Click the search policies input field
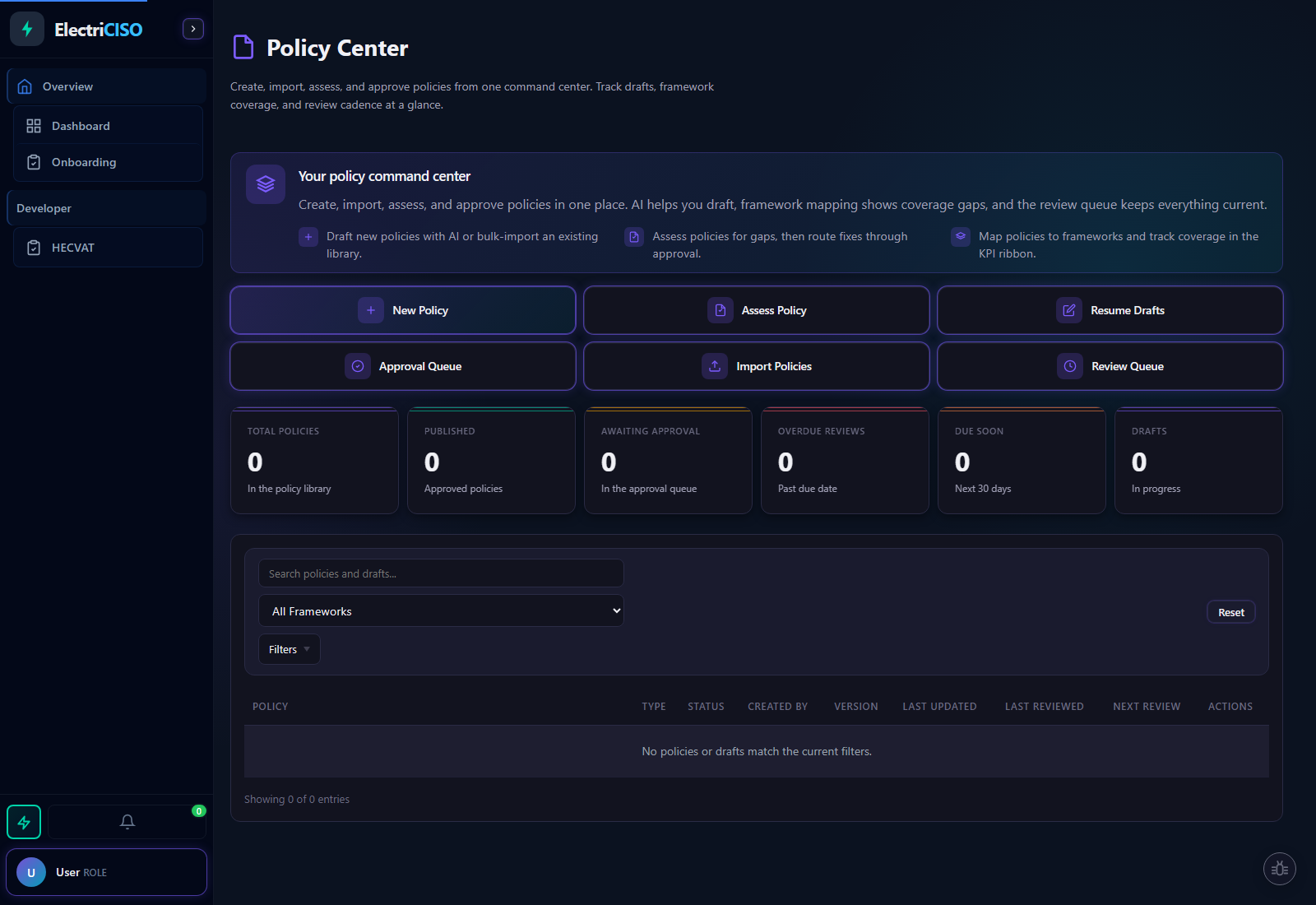1316x905 pixels. tap(441, 573)
